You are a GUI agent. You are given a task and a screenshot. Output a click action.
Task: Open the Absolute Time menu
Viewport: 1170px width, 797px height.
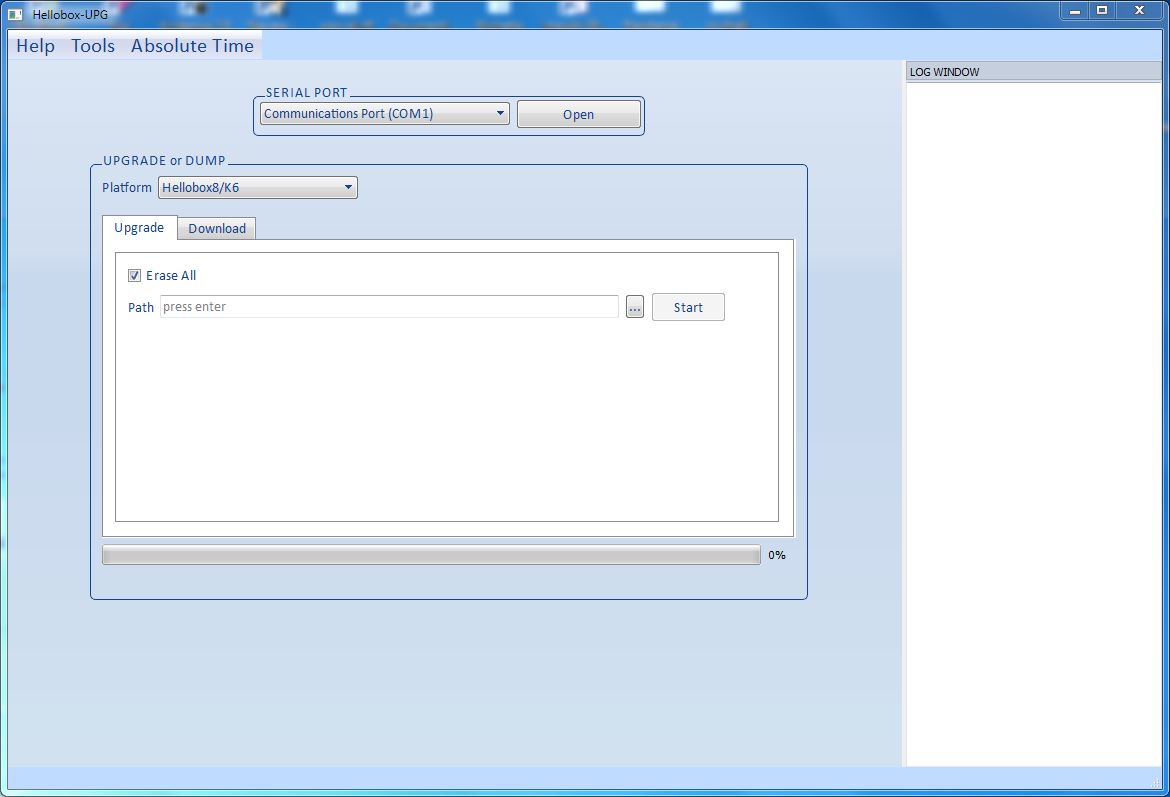point(193,46)
